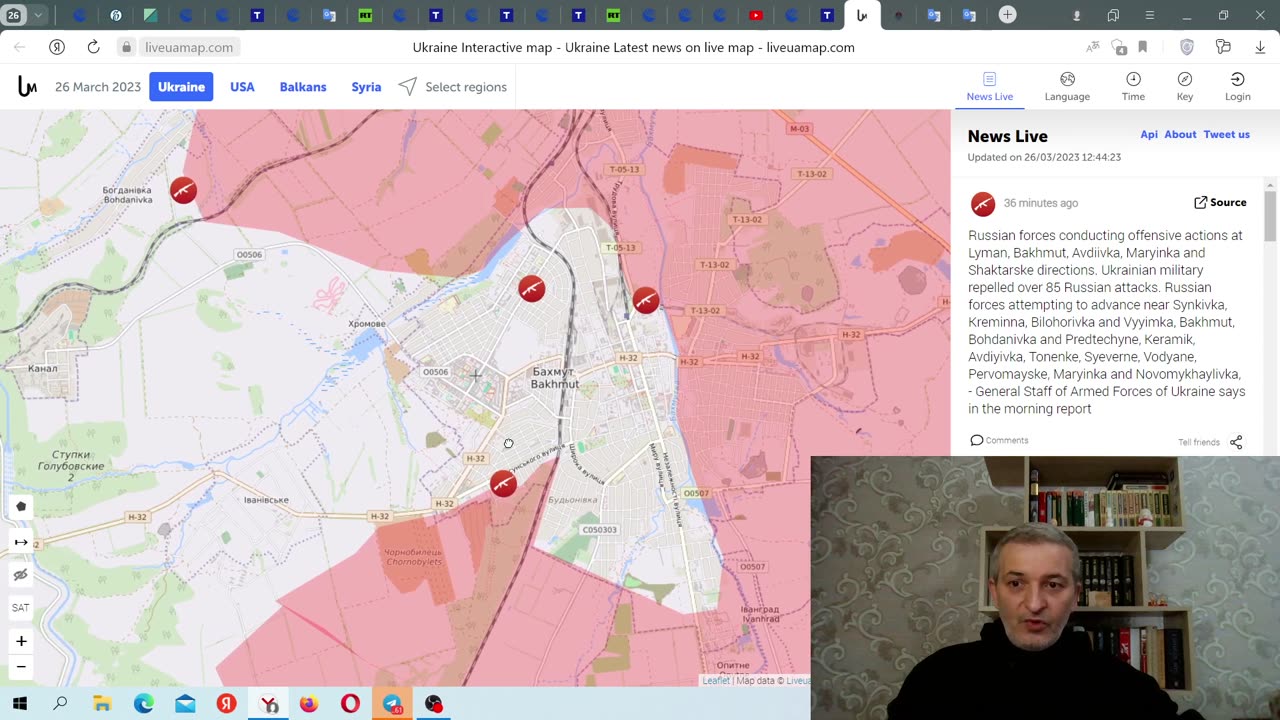Reload the page in browser

click(x=93, y=47)
